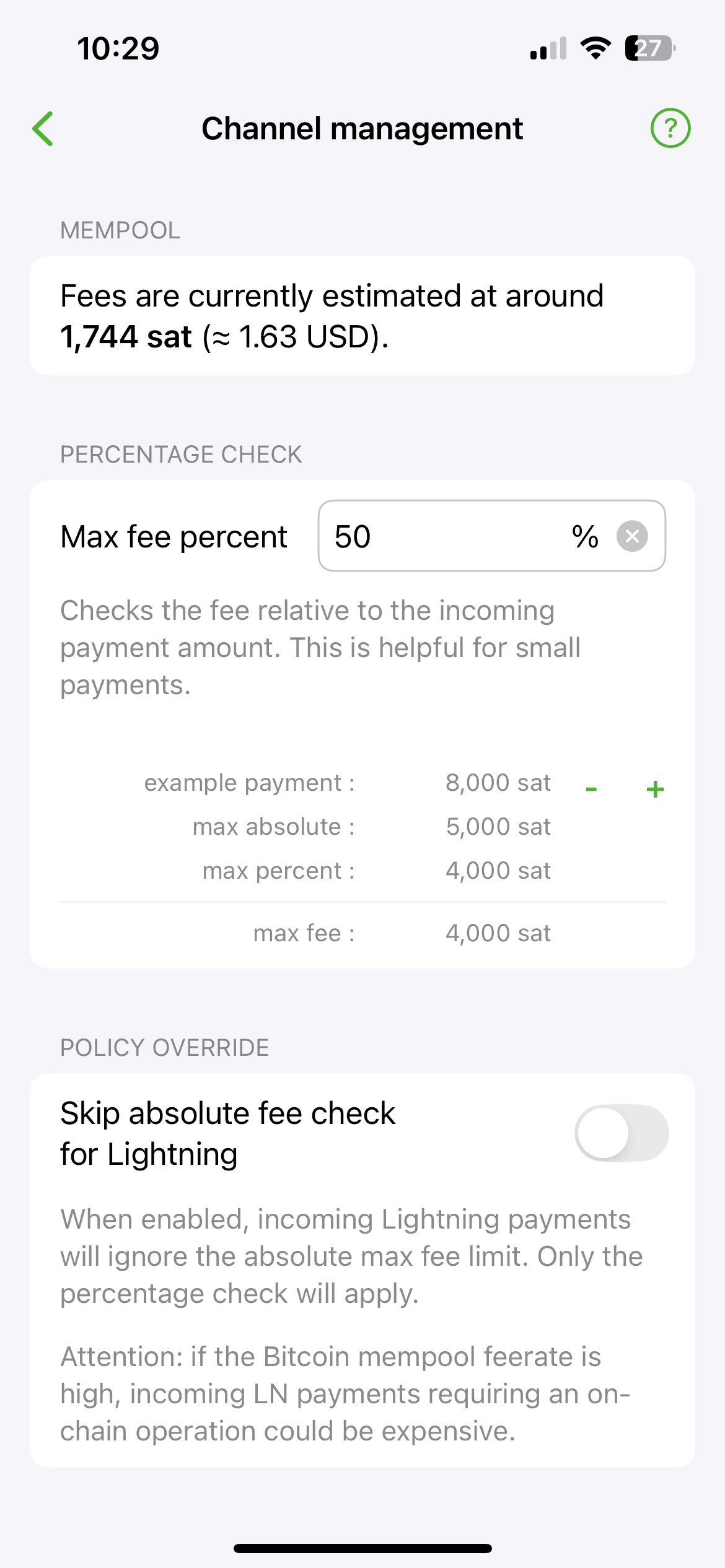This screenshot has width=725, height=1568.
Task: Tap the home indicator bar
Action: (362, 1548)
